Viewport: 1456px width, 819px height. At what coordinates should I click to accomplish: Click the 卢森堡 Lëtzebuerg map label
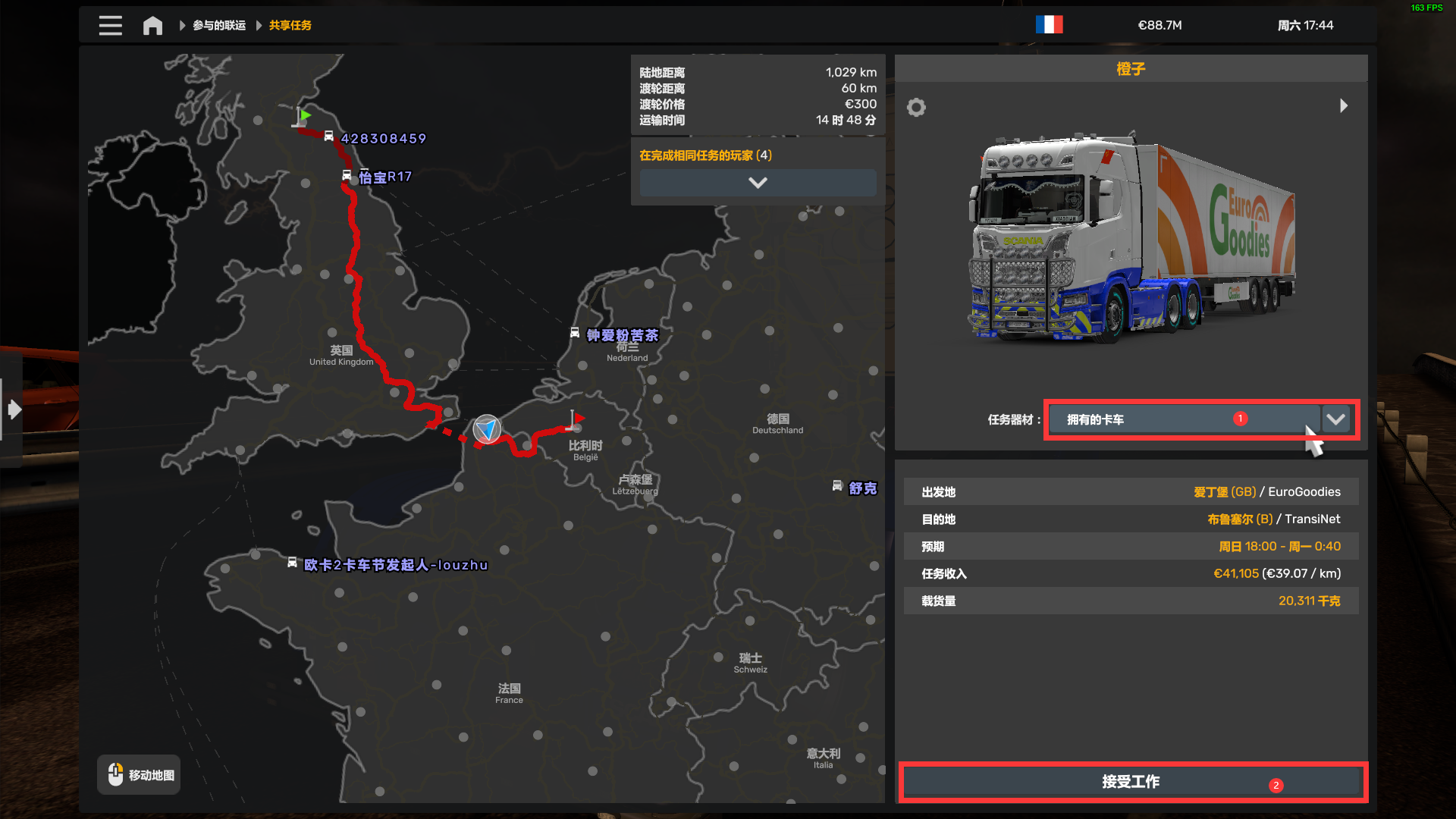(x=635, y=485)
